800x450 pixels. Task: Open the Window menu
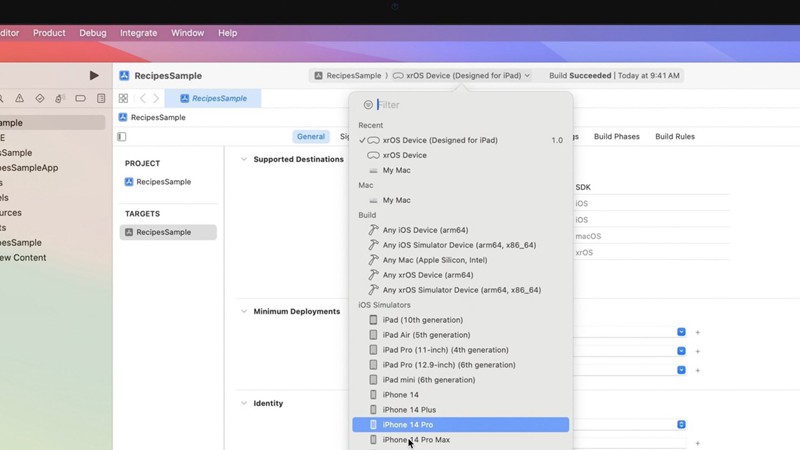(187, 33)
